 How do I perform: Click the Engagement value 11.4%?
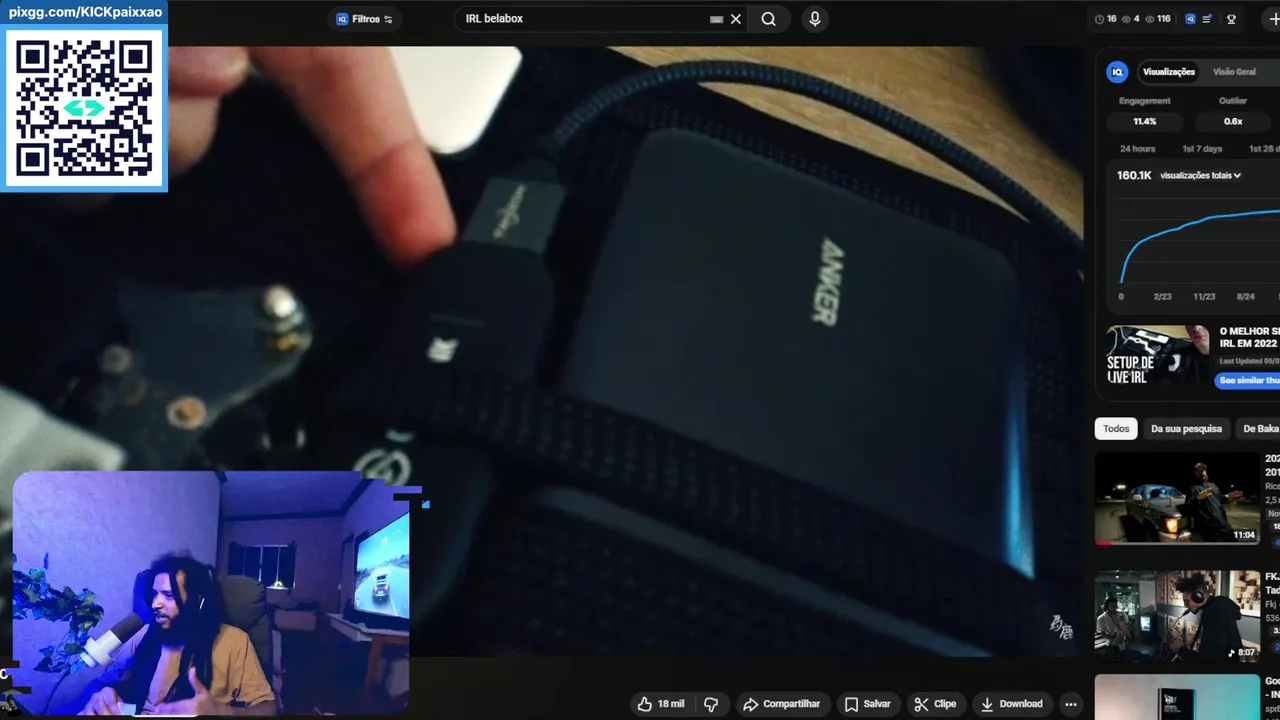(x=1145, y=121)
